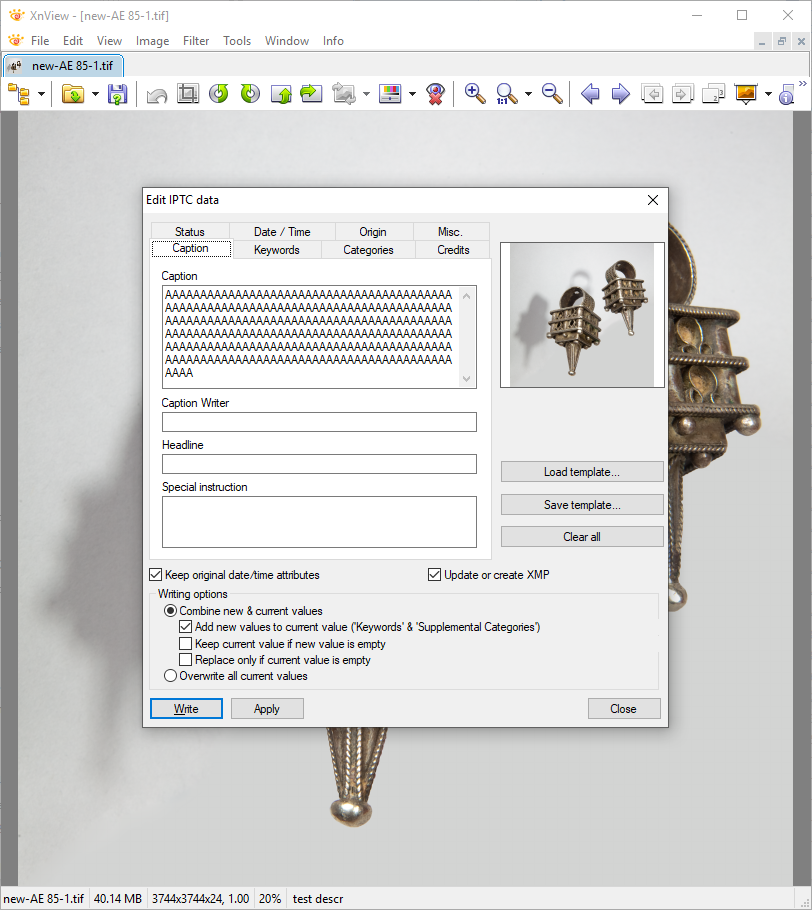Open dropdown arrow next to slideshow icon
The width and height of the screenshot is (812, 910).
tap(768, 94)
